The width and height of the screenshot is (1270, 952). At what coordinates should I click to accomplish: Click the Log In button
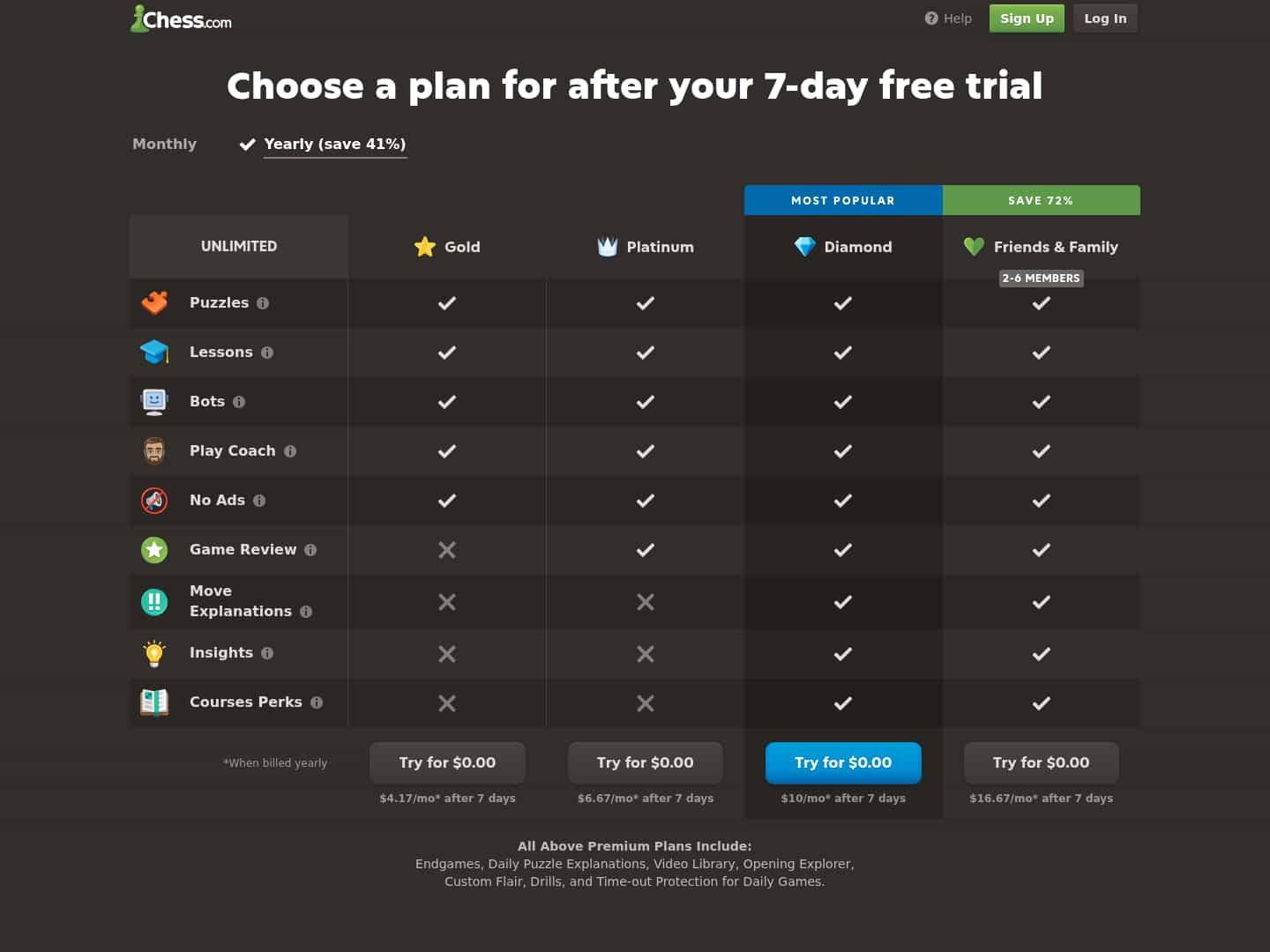[x=1105, y=19]
